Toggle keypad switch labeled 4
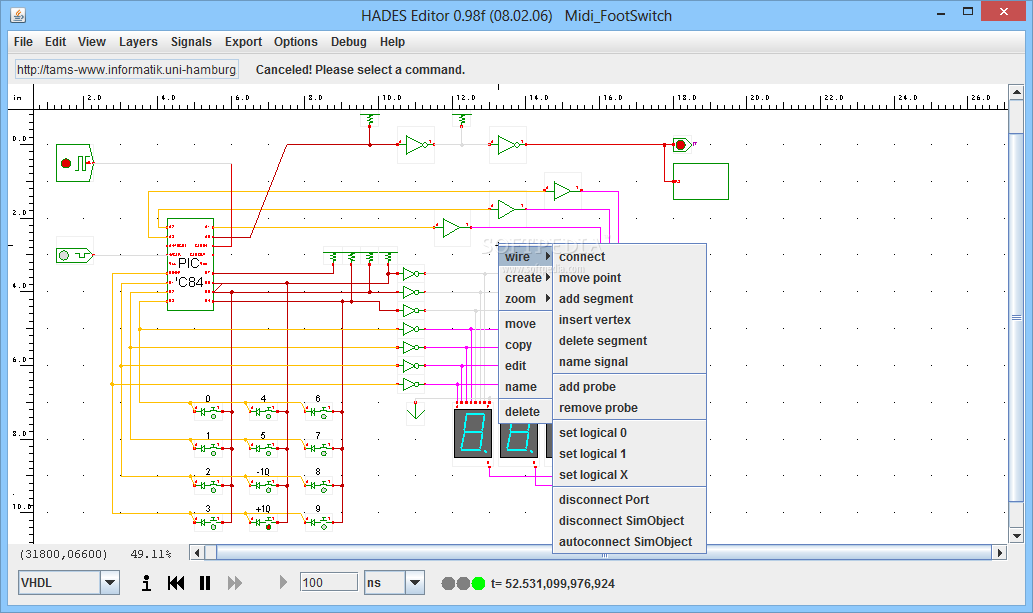This screenshot has height=613, width=1033. point(264,412)
